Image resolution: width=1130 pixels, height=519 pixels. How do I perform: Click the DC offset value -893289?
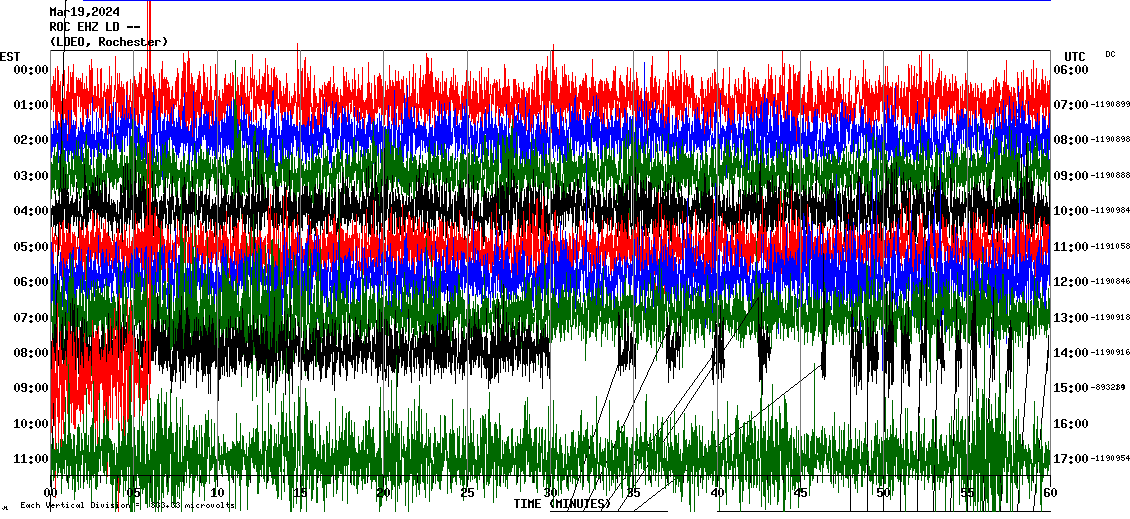point(1108,388)
